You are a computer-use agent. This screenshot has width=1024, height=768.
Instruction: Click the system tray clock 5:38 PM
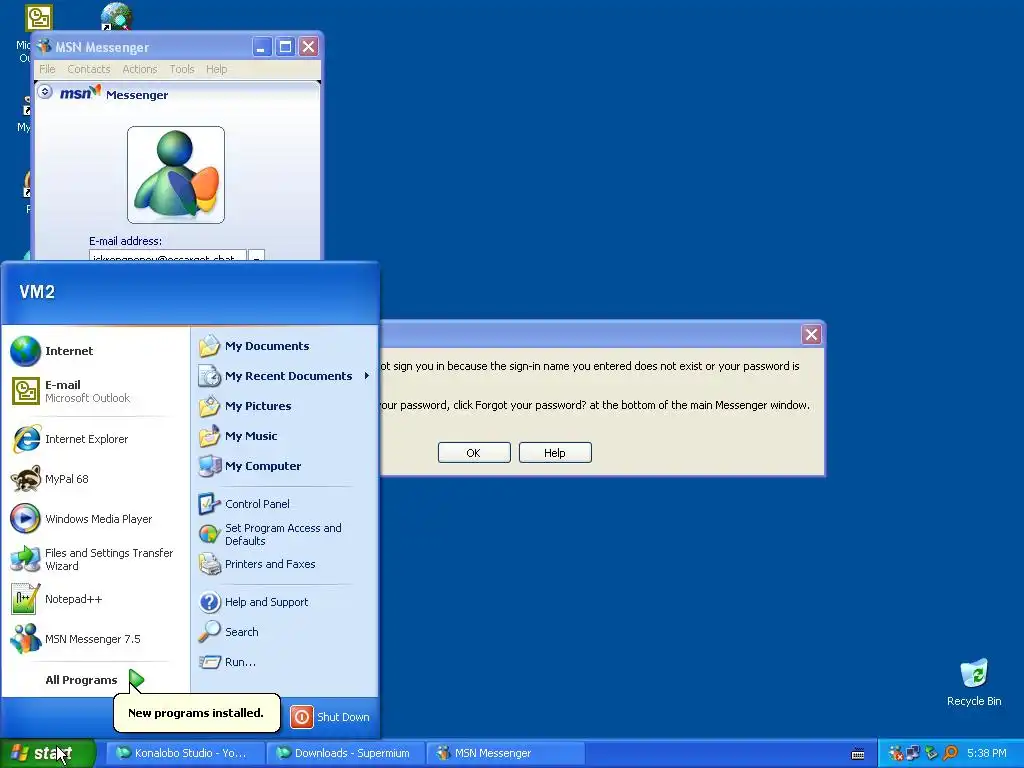tap(987, 754)
